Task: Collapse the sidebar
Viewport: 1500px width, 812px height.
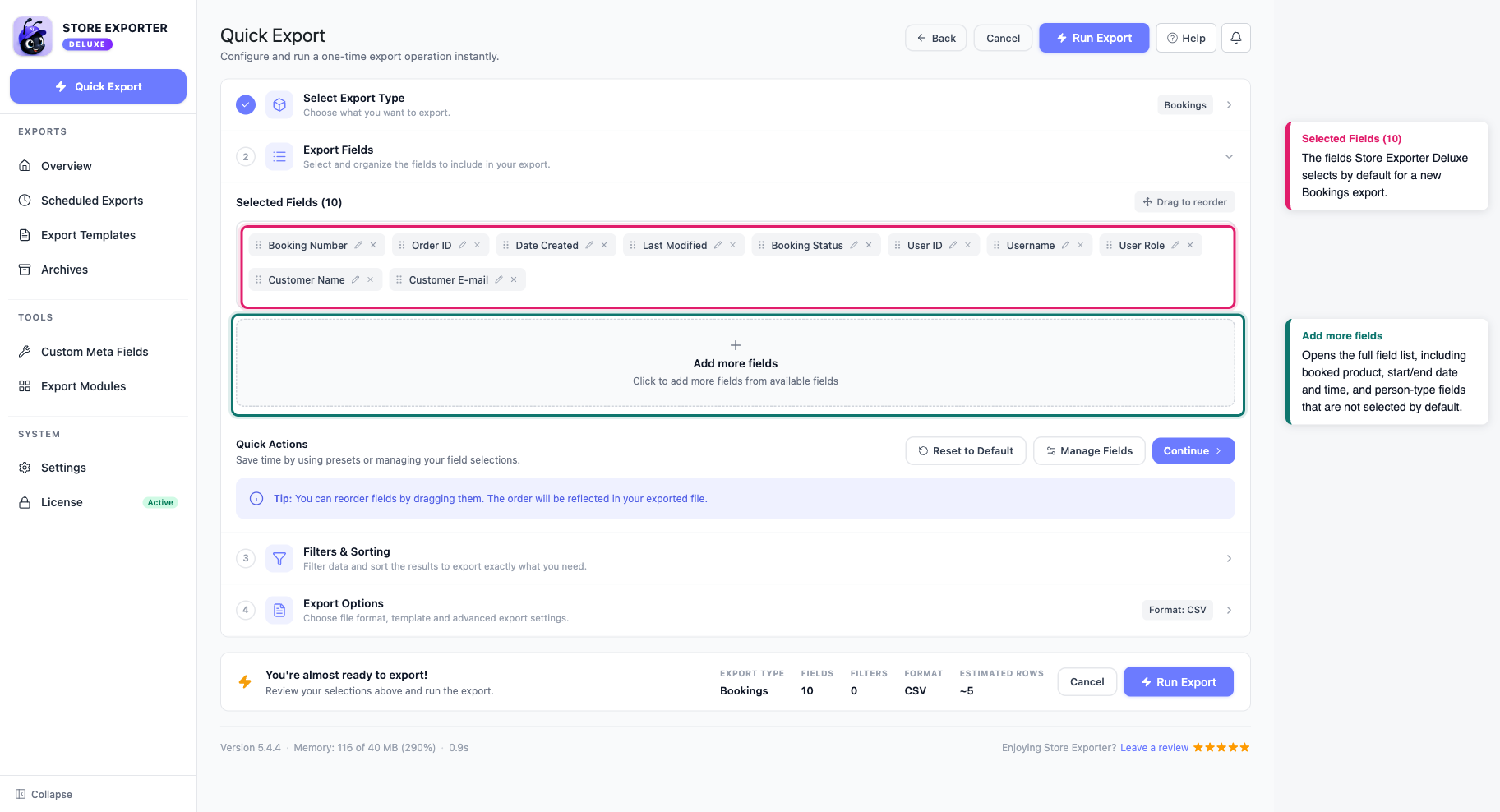Action: [x=44, y=794]
